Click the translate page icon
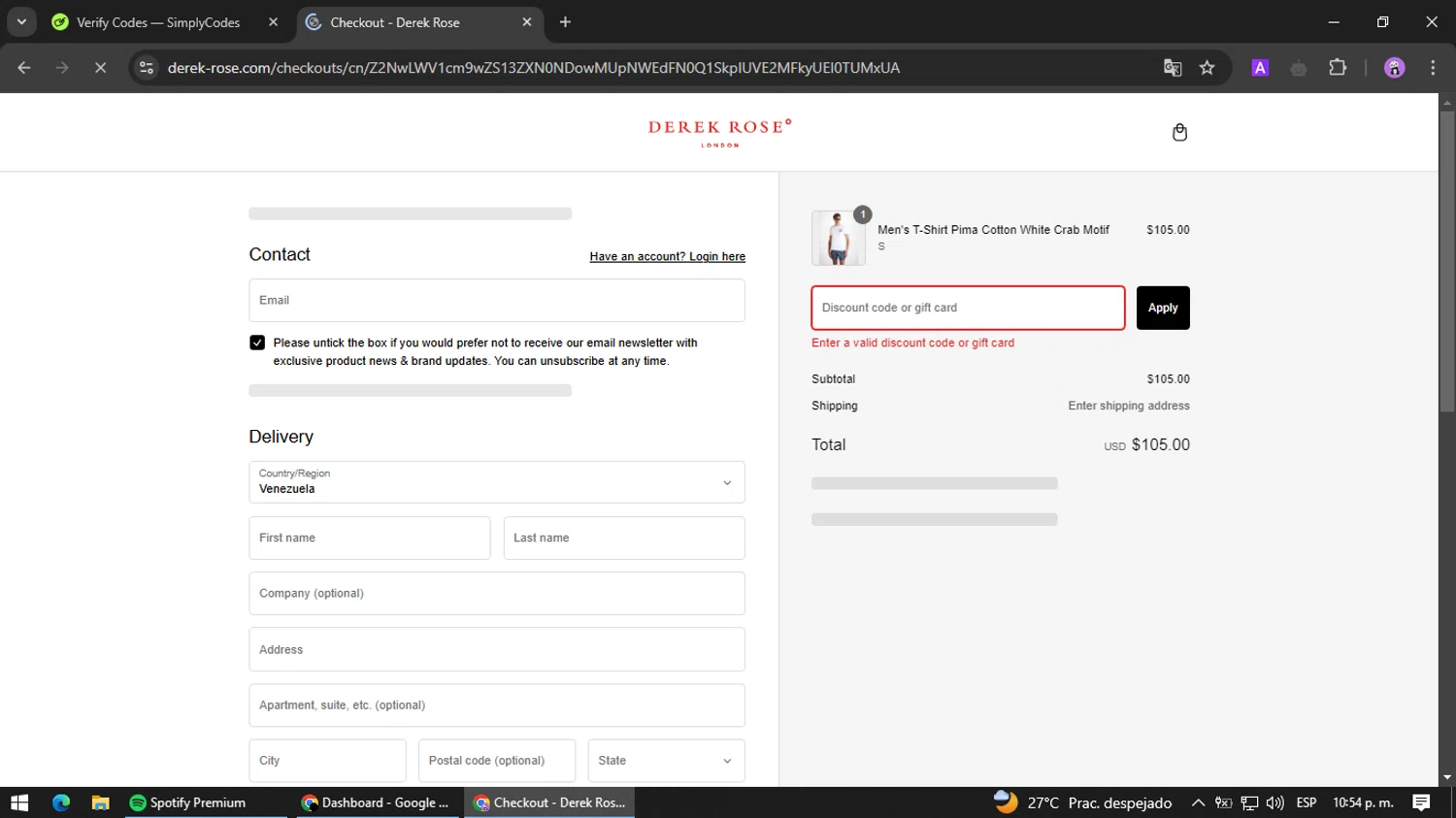Image resolution: width=1456 pixels, height=818 pixels. click(x=1173, y=68)
